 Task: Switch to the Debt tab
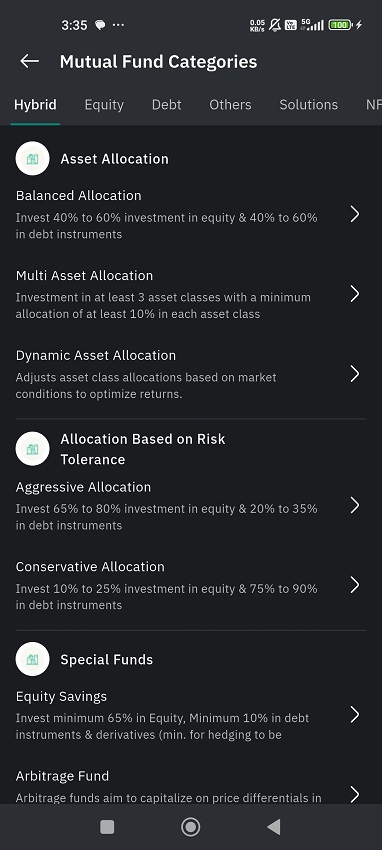(x=166, y=105)
